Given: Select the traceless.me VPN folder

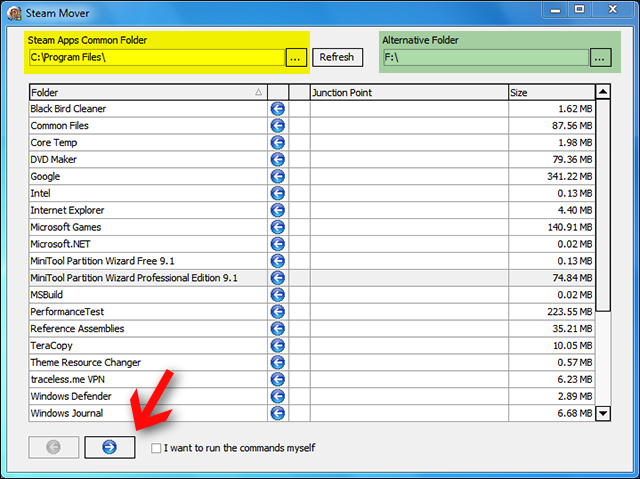Looking at the screenshot, I should point(149,379).
